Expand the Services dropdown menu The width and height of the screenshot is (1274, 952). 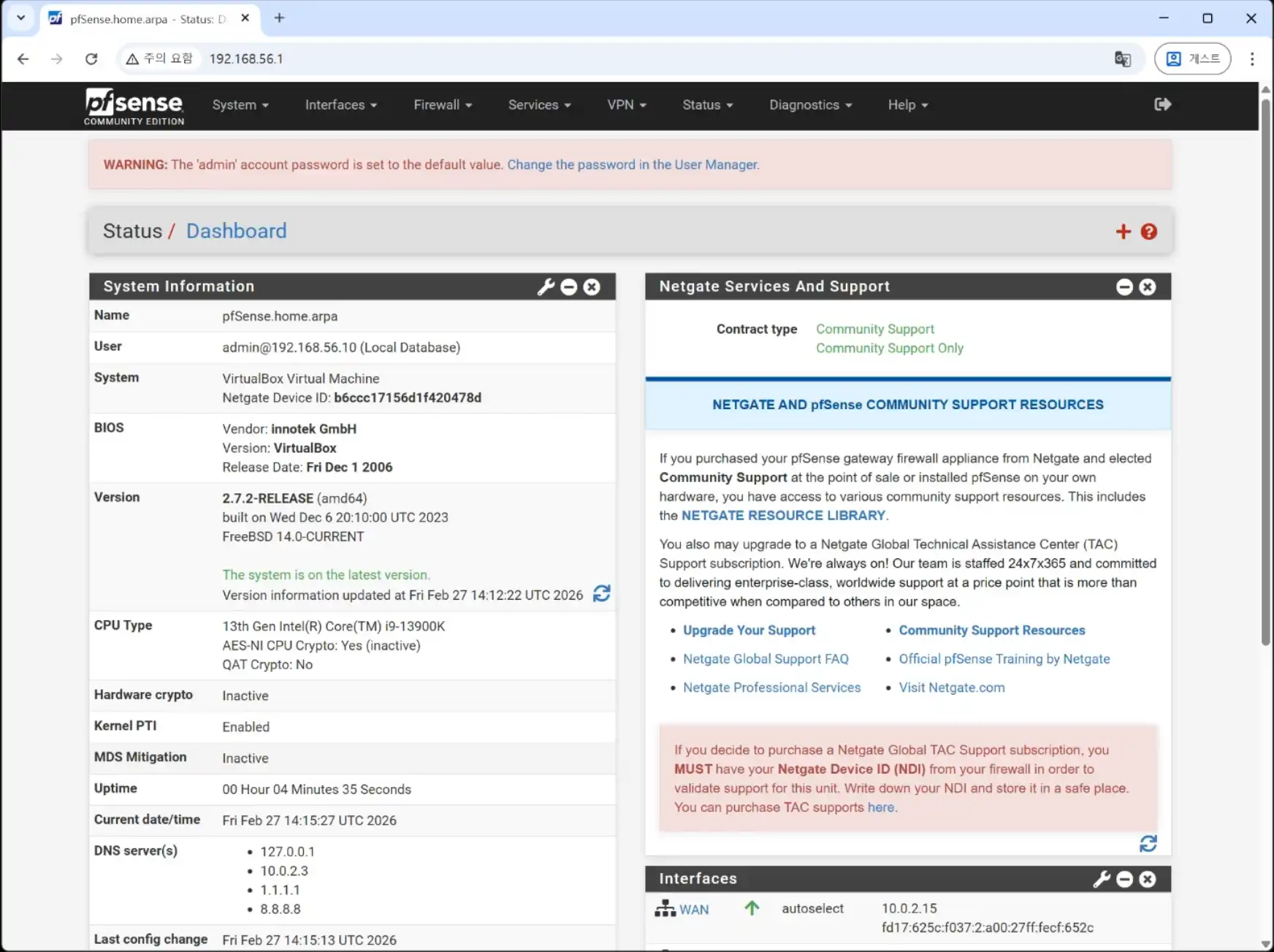[x=539, y=105]
